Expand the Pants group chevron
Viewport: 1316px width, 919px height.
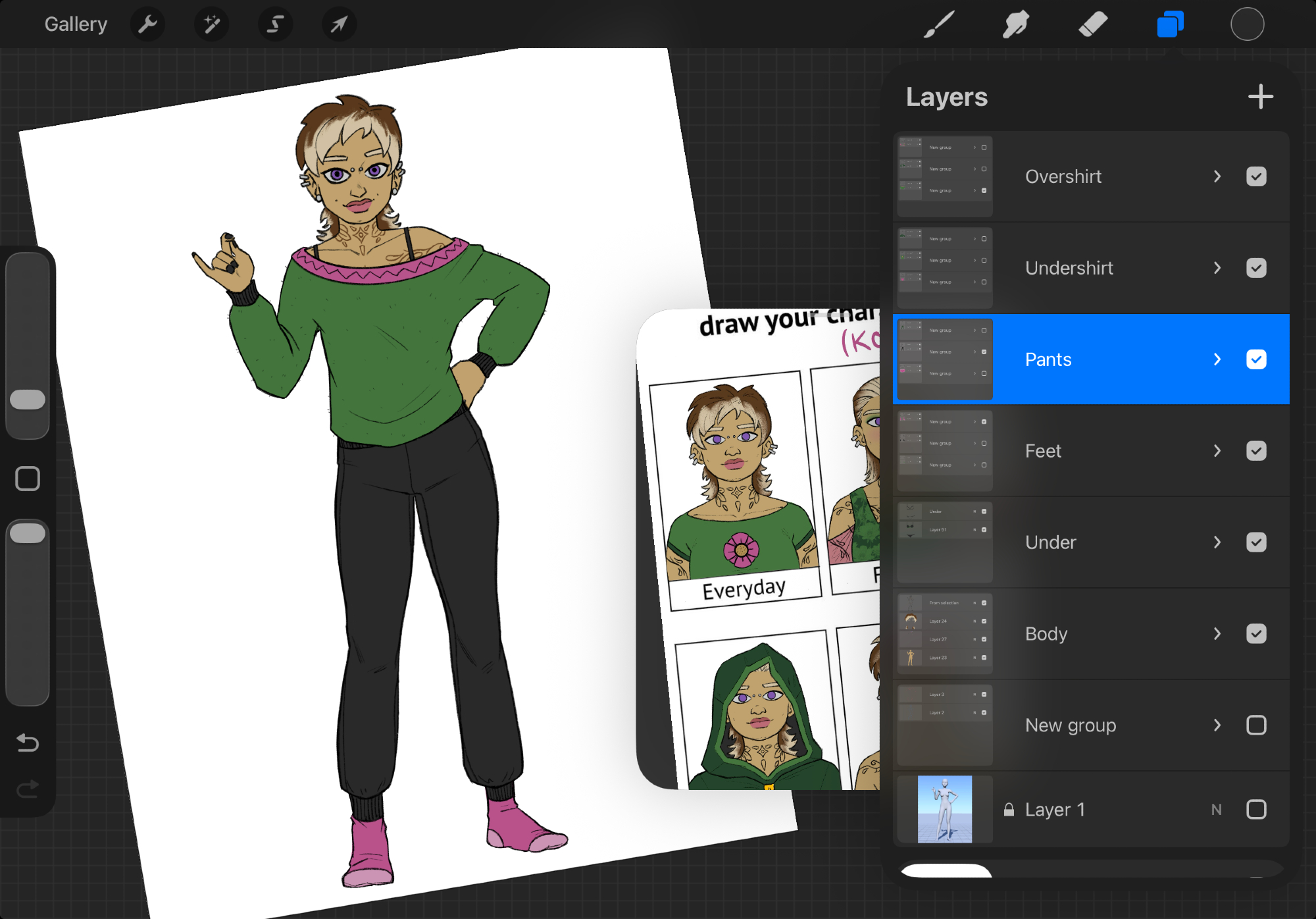[x=1217, y=359]
